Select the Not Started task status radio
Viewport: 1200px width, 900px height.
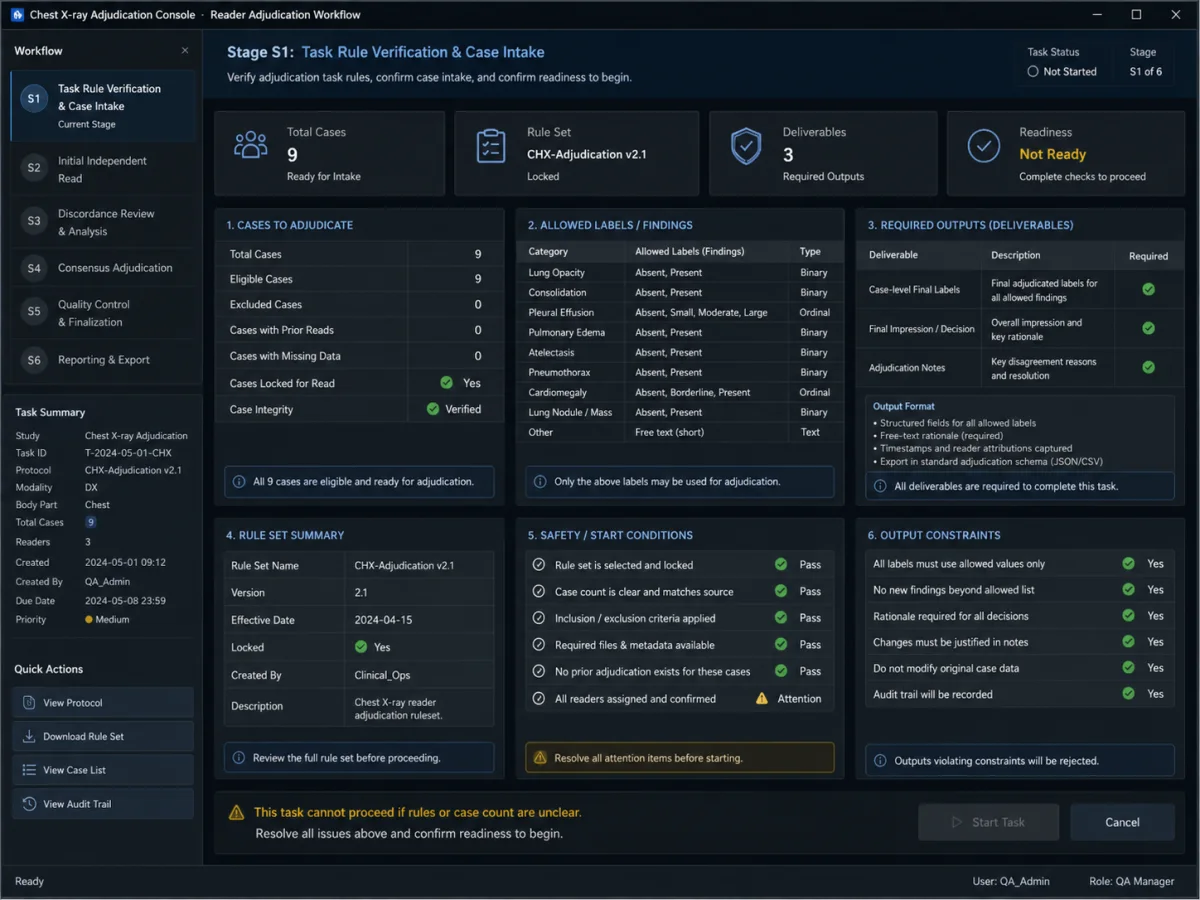click(1033, 72)
